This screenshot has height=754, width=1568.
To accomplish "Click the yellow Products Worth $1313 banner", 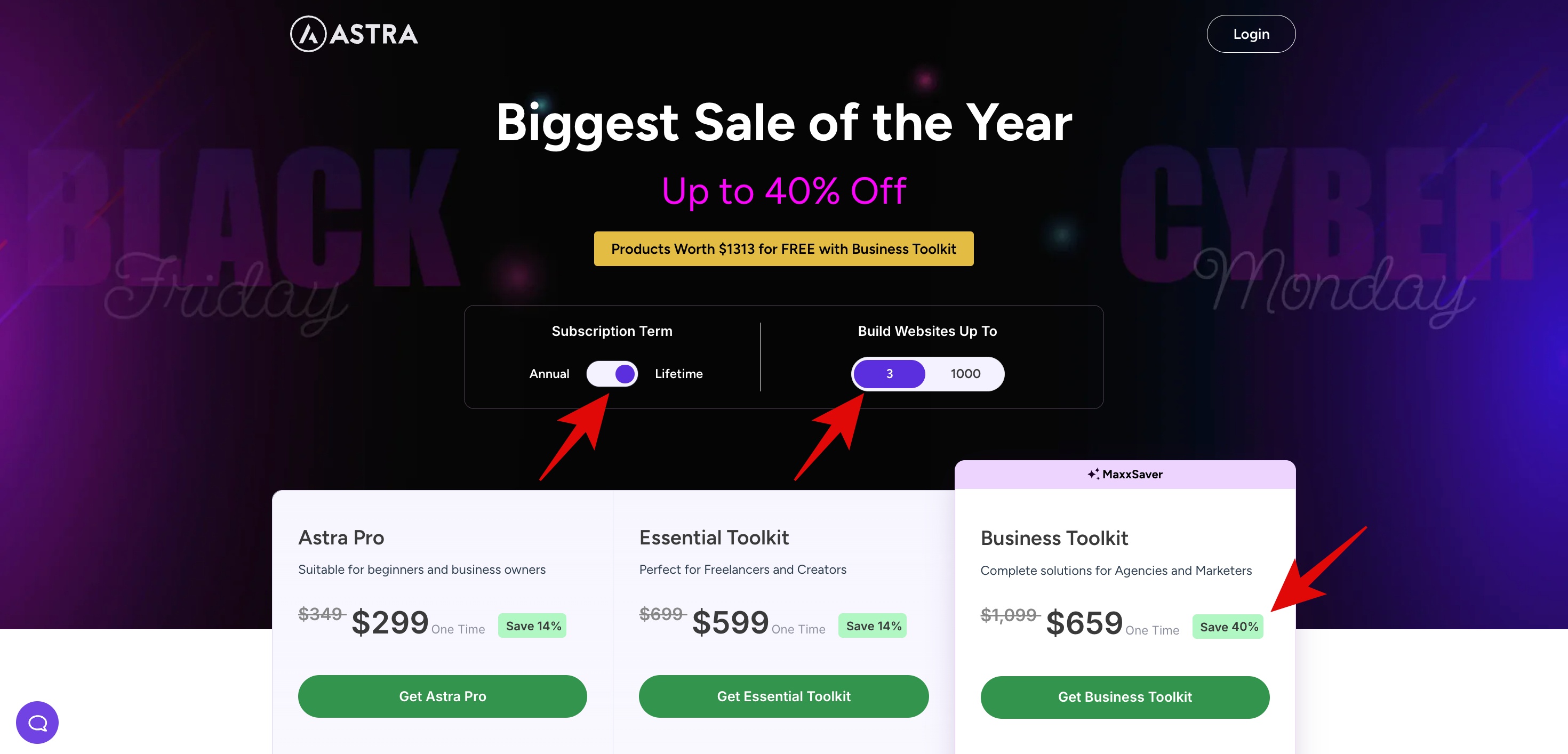I will (783, 249).
